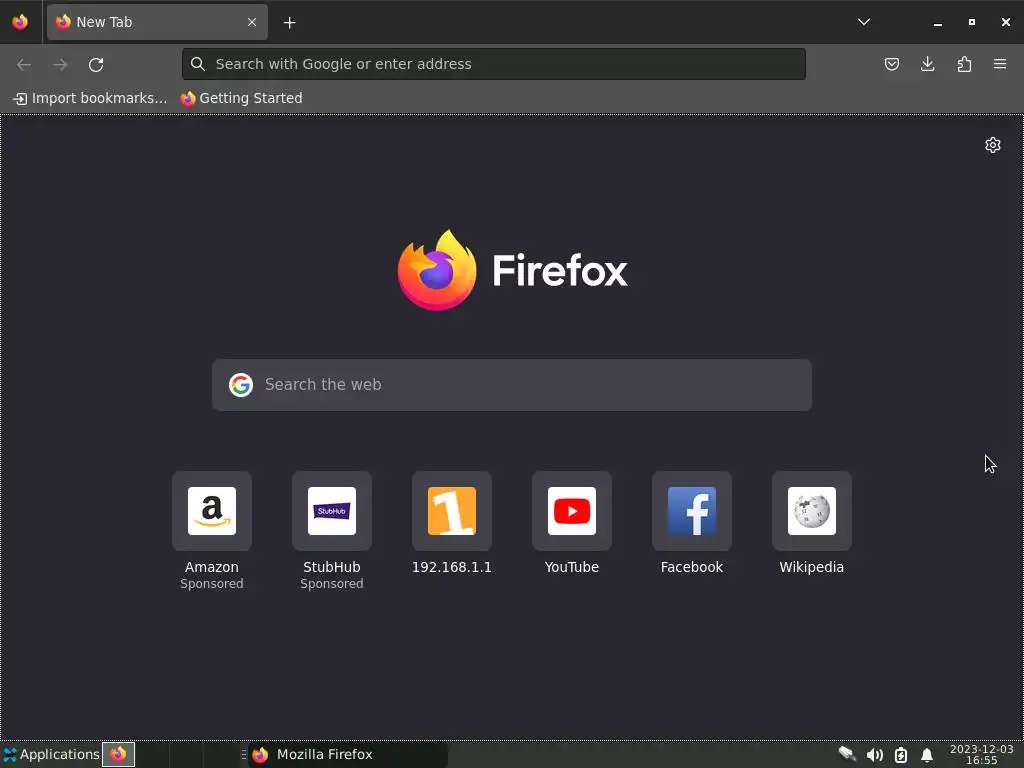This screenshot has height=768, width=1024.
Task: Maximize the Firefox window
Action: pyautogui.click(x=972, y=22)
